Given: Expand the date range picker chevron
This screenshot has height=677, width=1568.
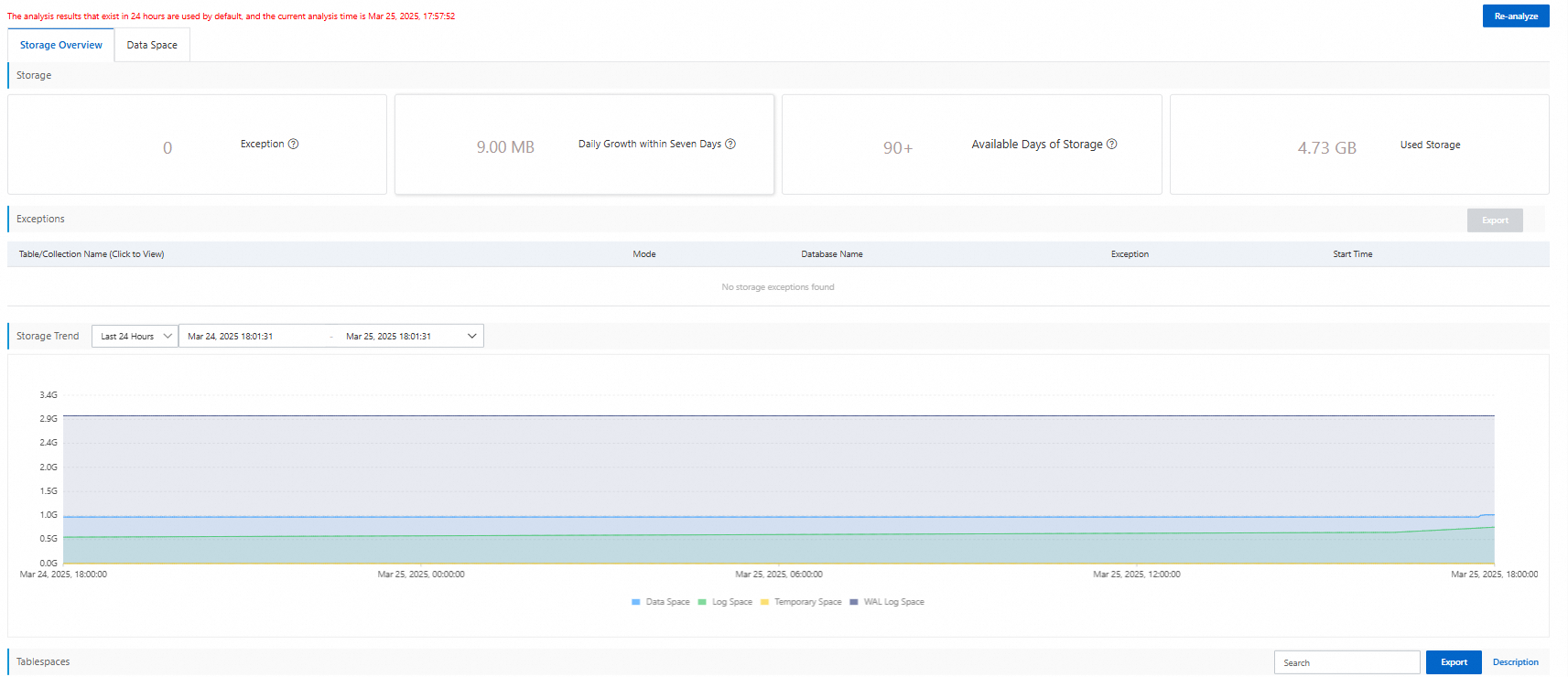Looking at the screenshot, I should (x=472, y=336).
